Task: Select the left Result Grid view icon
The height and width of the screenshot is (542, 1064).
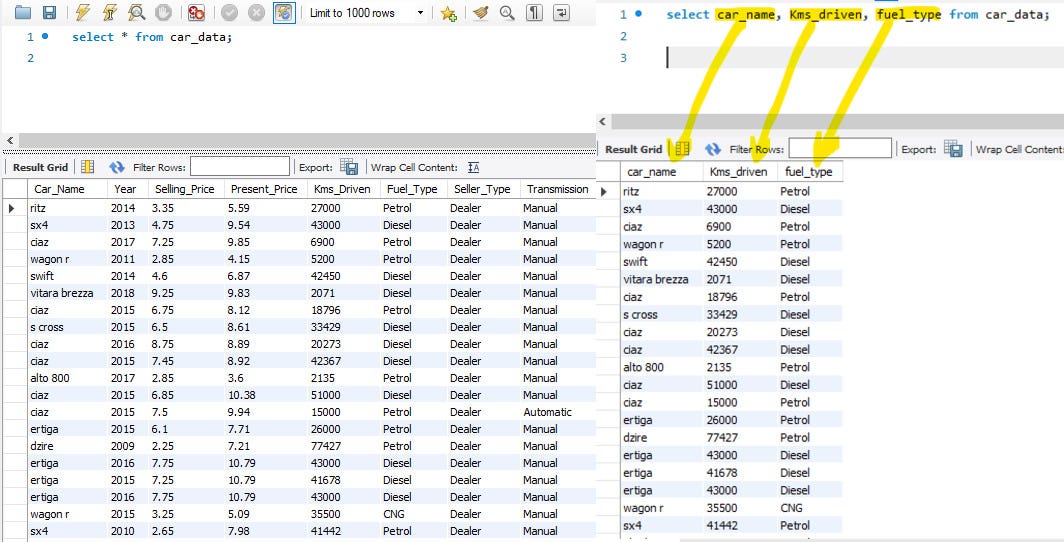Action: pos(88,167)
